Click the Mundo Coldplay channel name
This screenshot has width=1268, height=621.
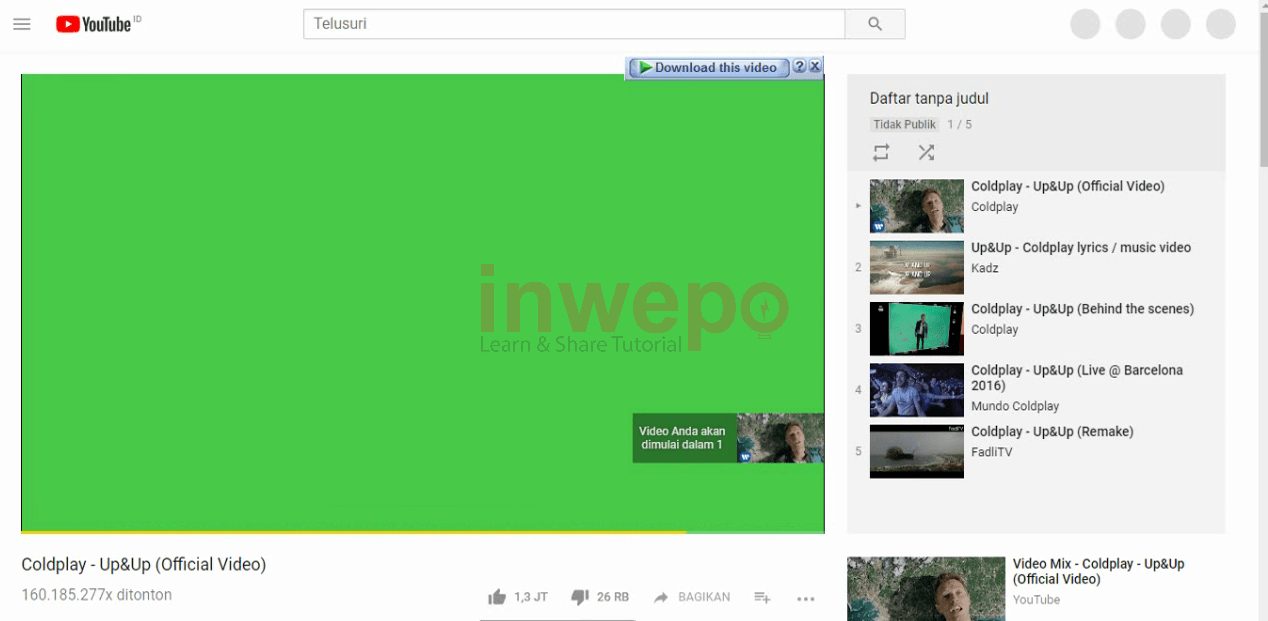[1015, 406]
